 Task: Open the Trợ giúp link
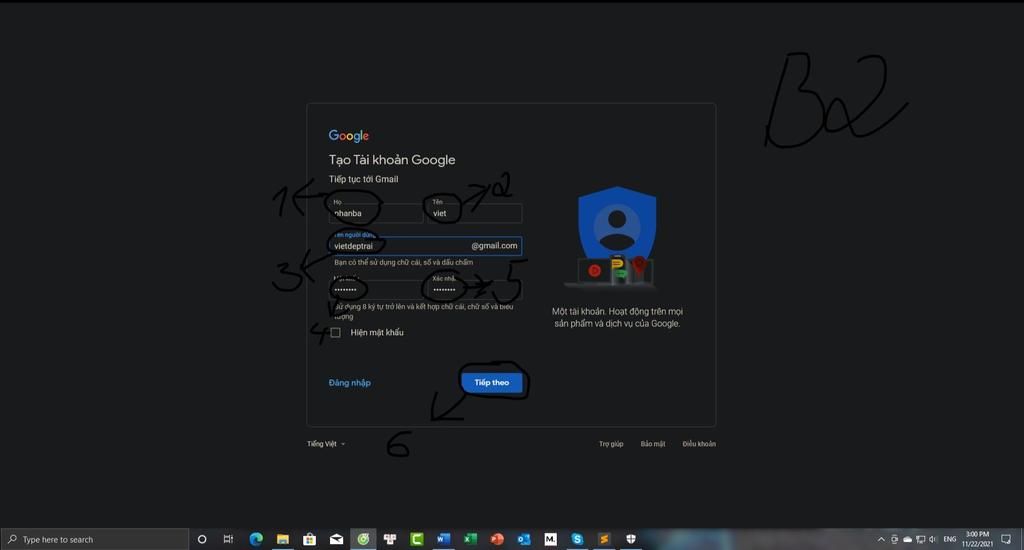click(x=611, y=444)
